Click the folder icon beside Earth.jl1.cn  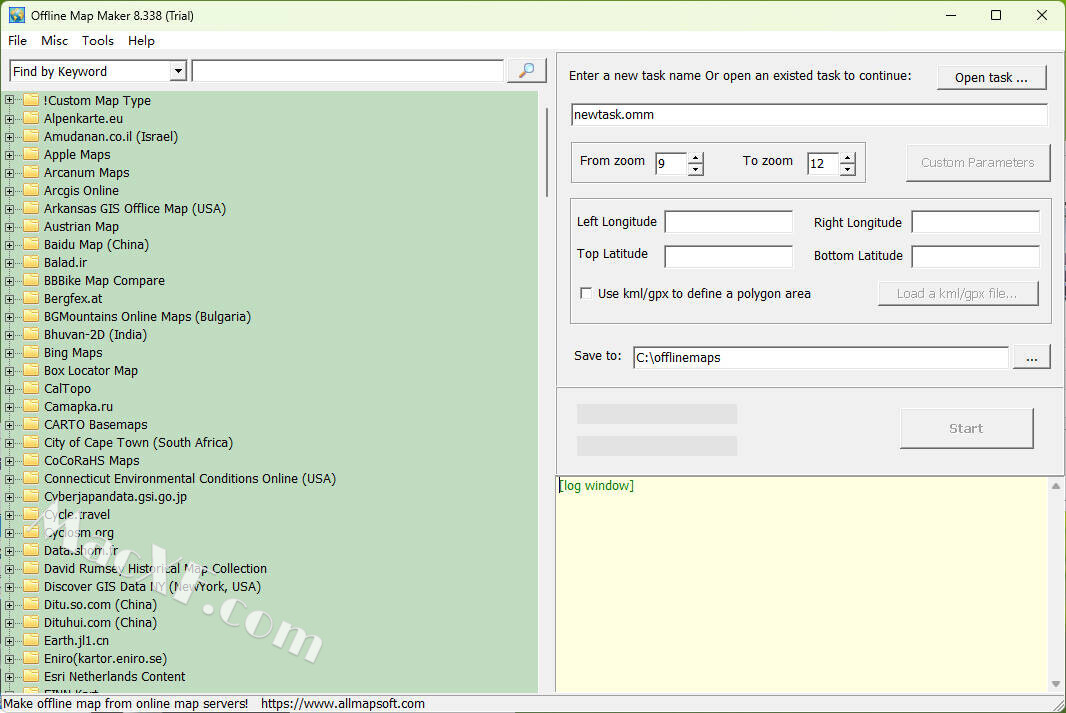(x=31, y=640)
